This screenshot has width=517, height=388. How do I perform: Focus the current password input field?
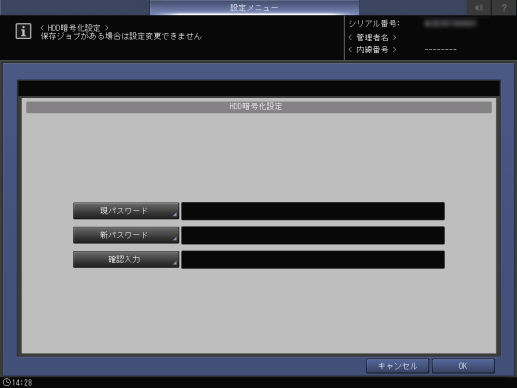pos(313,211)
